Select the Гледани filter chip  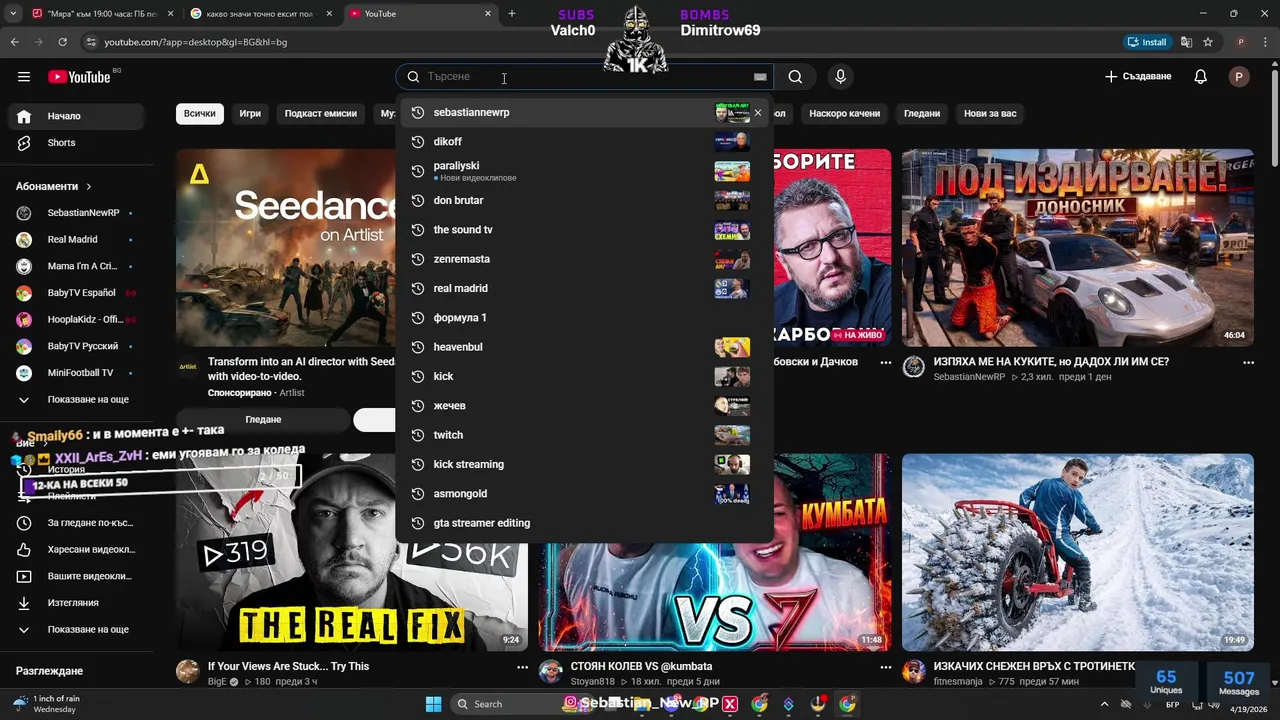click(922, 114)
